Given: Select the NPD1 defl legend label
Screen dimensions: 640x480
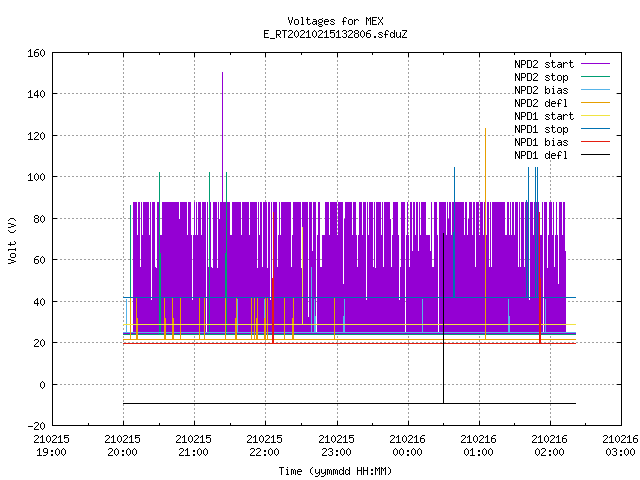Looking at the screenshot, I should click(541, 155).
